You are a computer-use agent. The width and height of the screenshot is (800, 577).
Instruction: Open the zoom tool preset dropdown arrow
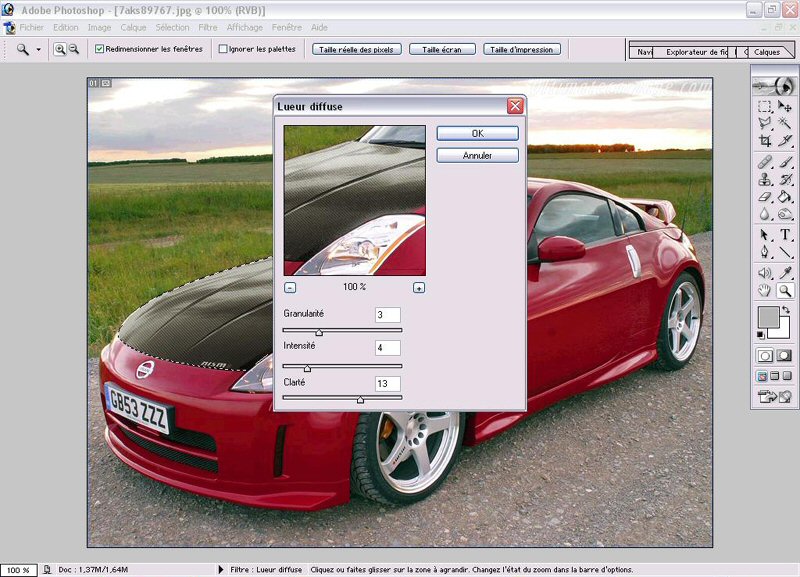[x=38, y=49]
